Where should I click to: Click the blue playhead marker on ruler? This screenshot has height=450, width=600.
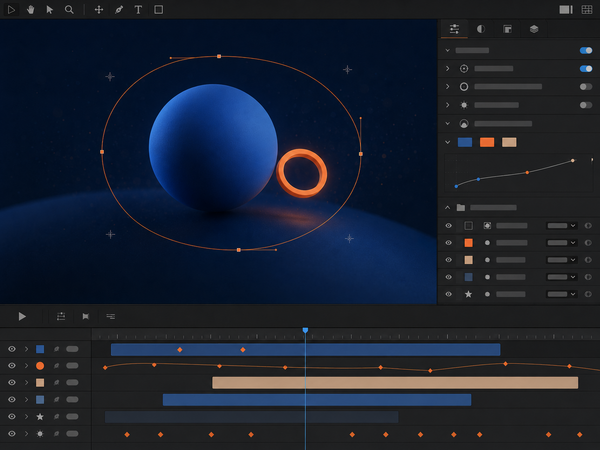coord(305,330)
